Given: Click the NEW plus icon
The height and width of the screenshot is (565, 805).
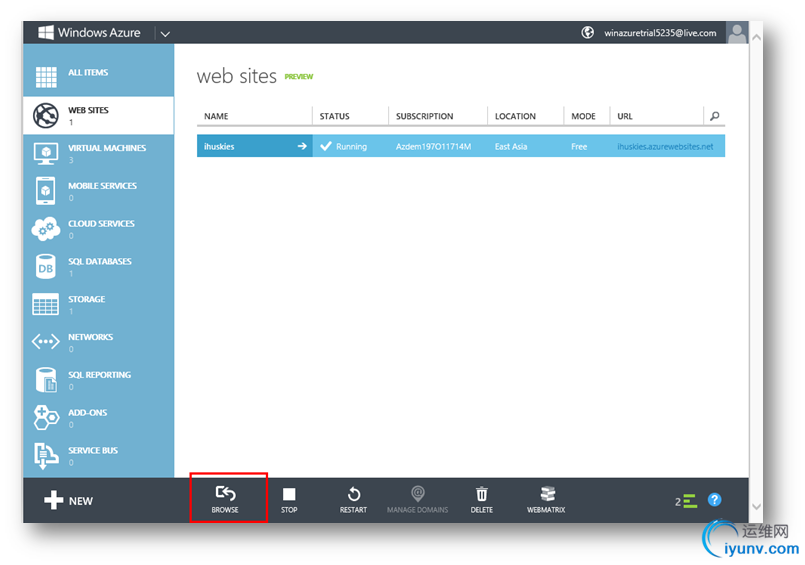Looking at the screenshot, I should [x=53, y=500].
